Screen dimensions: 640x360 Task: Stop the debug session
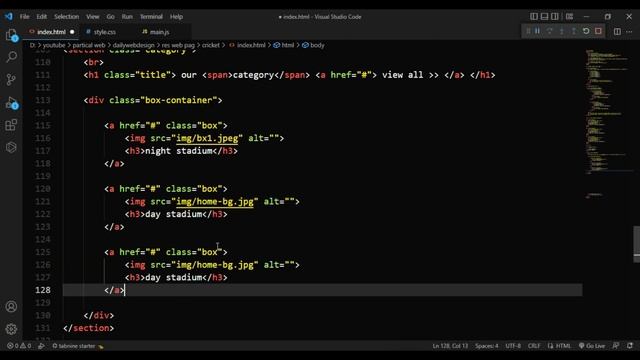click(598, 31)
